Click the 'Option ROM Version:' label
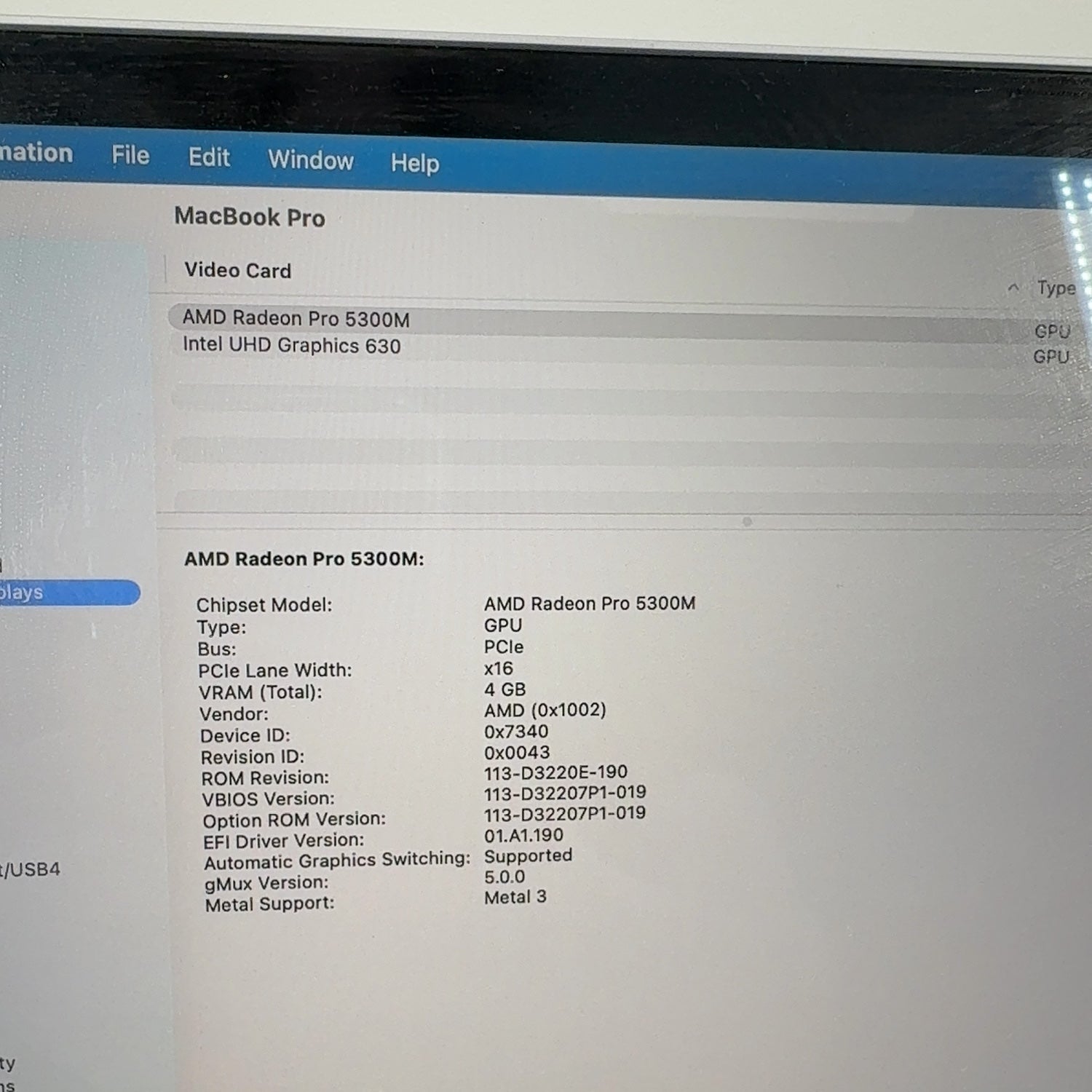Image resolution: width=1092 pixels, height=1092 pixels. click(295, 820)
